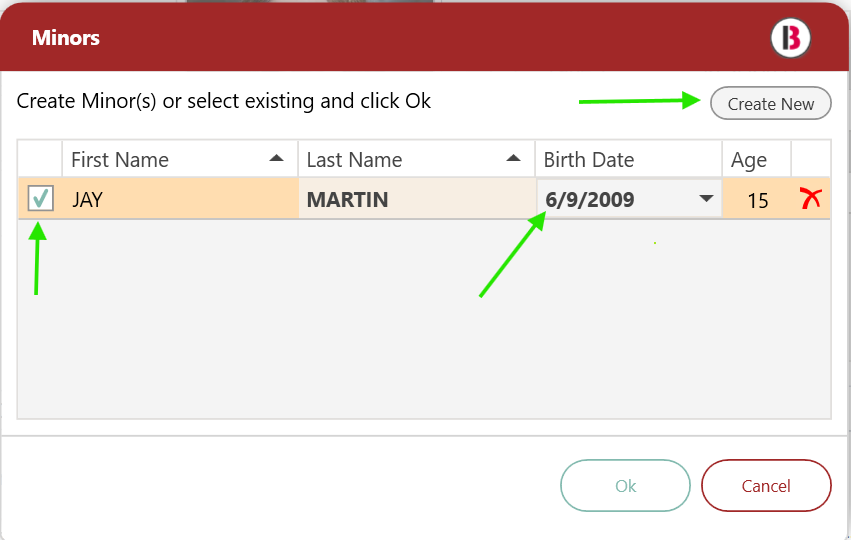This screenshot has width=851, height=540.
Task: Open the Birth Date dropdown arrow
Action: [706, 199]
